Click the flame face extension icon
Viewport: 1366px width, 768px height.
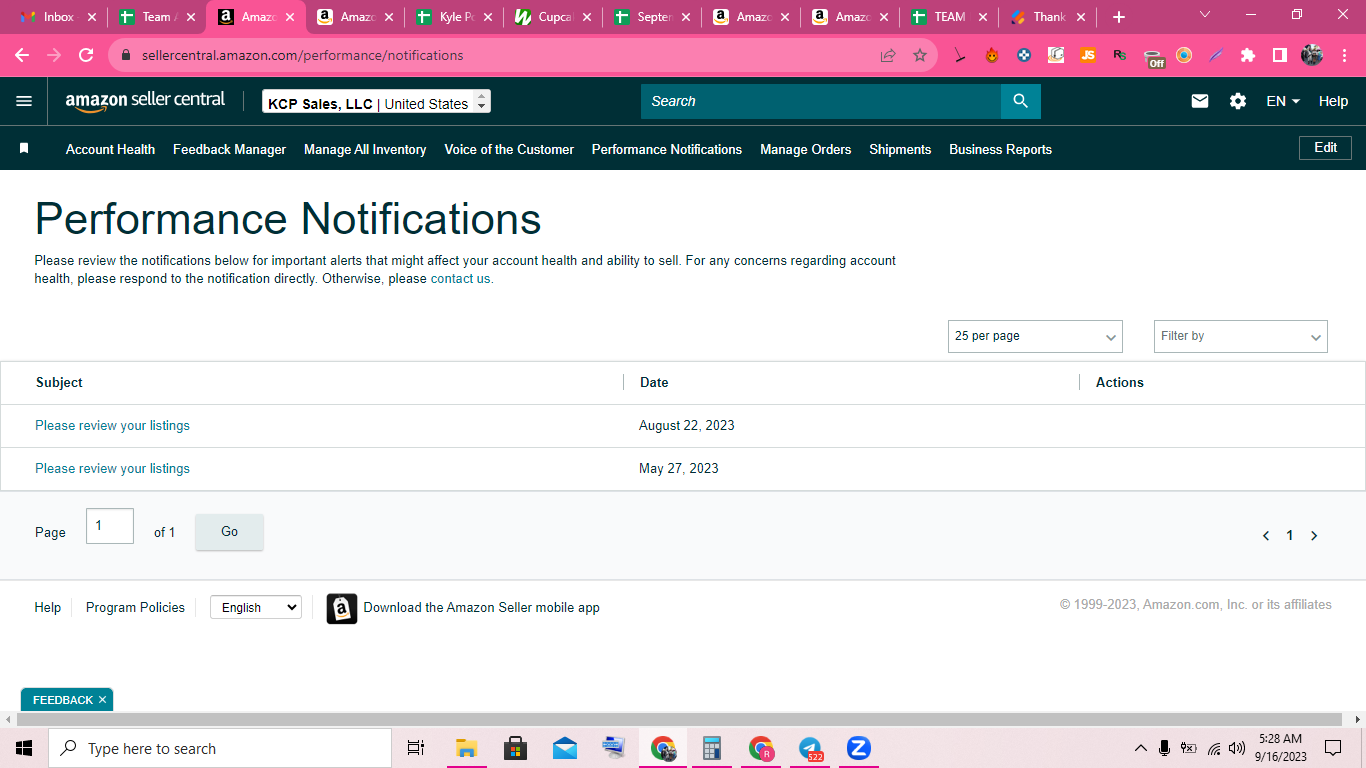pyautogui.click(x=992, y=56)
